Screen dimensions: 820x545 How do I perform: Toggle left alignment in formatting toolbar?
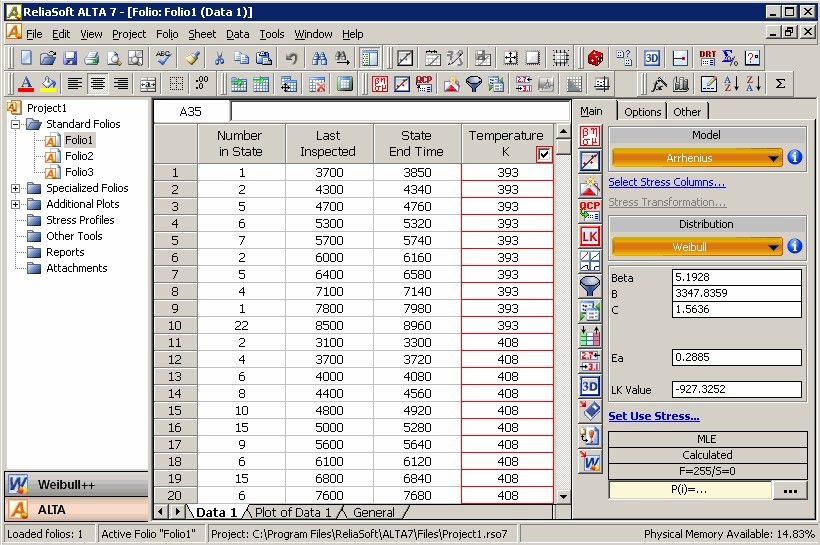tap(75, 84)
